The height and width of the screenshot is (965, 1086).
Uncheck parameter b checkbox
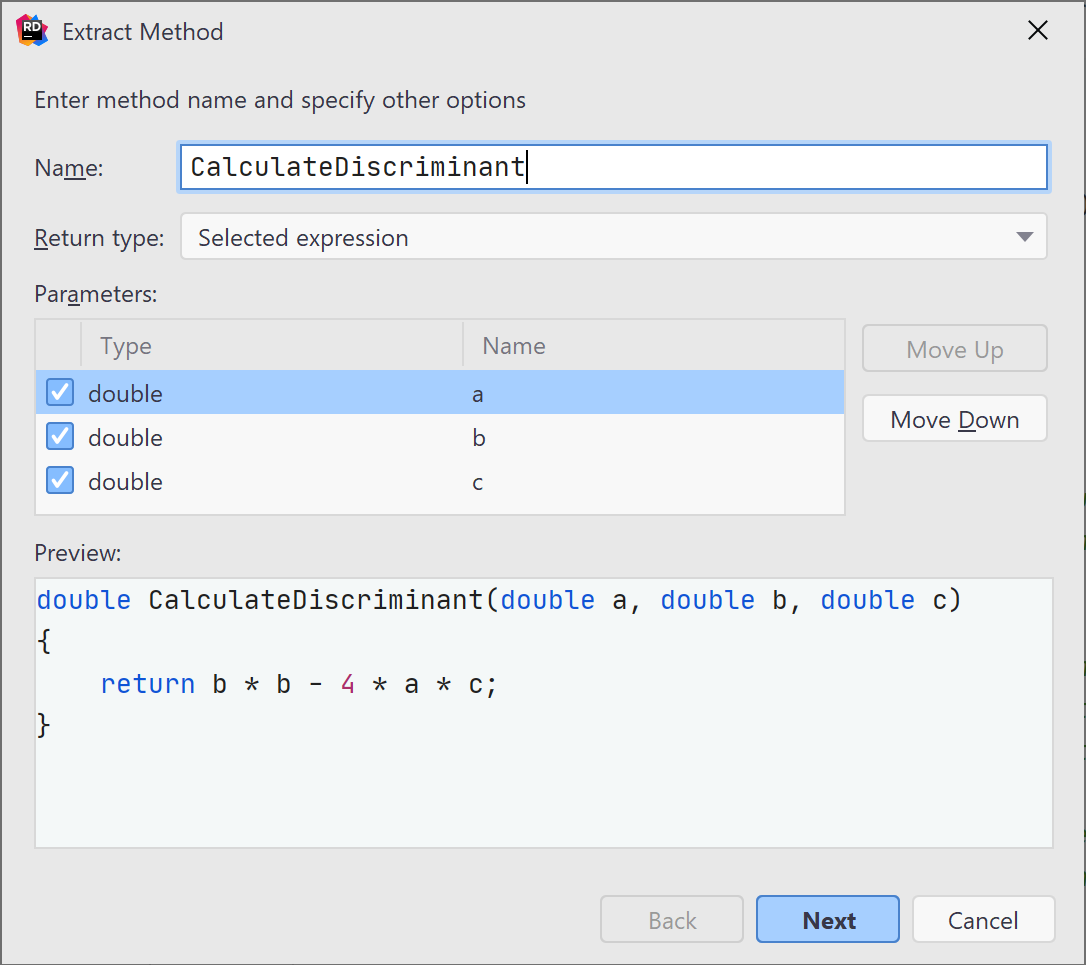tap(59, 436)
